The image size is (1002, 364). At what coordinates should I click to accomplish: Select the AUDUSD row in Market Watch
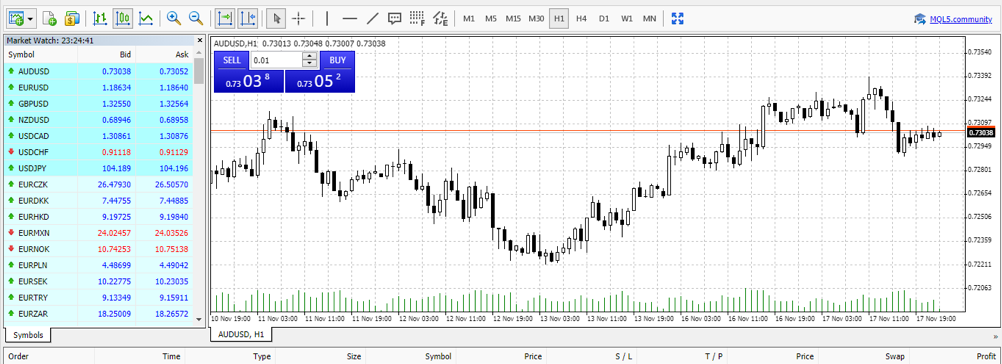(99, 72)
